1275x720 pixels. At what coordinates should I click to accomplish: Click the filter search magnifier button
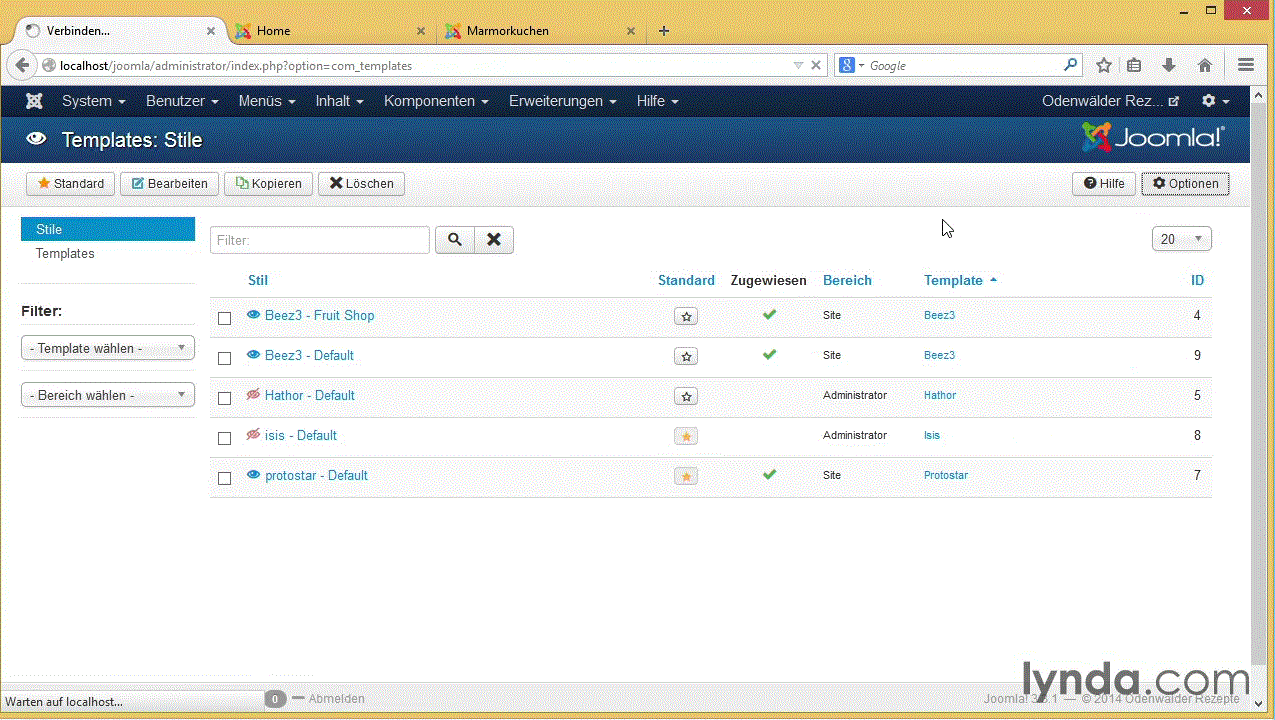(x=454, y=240)
